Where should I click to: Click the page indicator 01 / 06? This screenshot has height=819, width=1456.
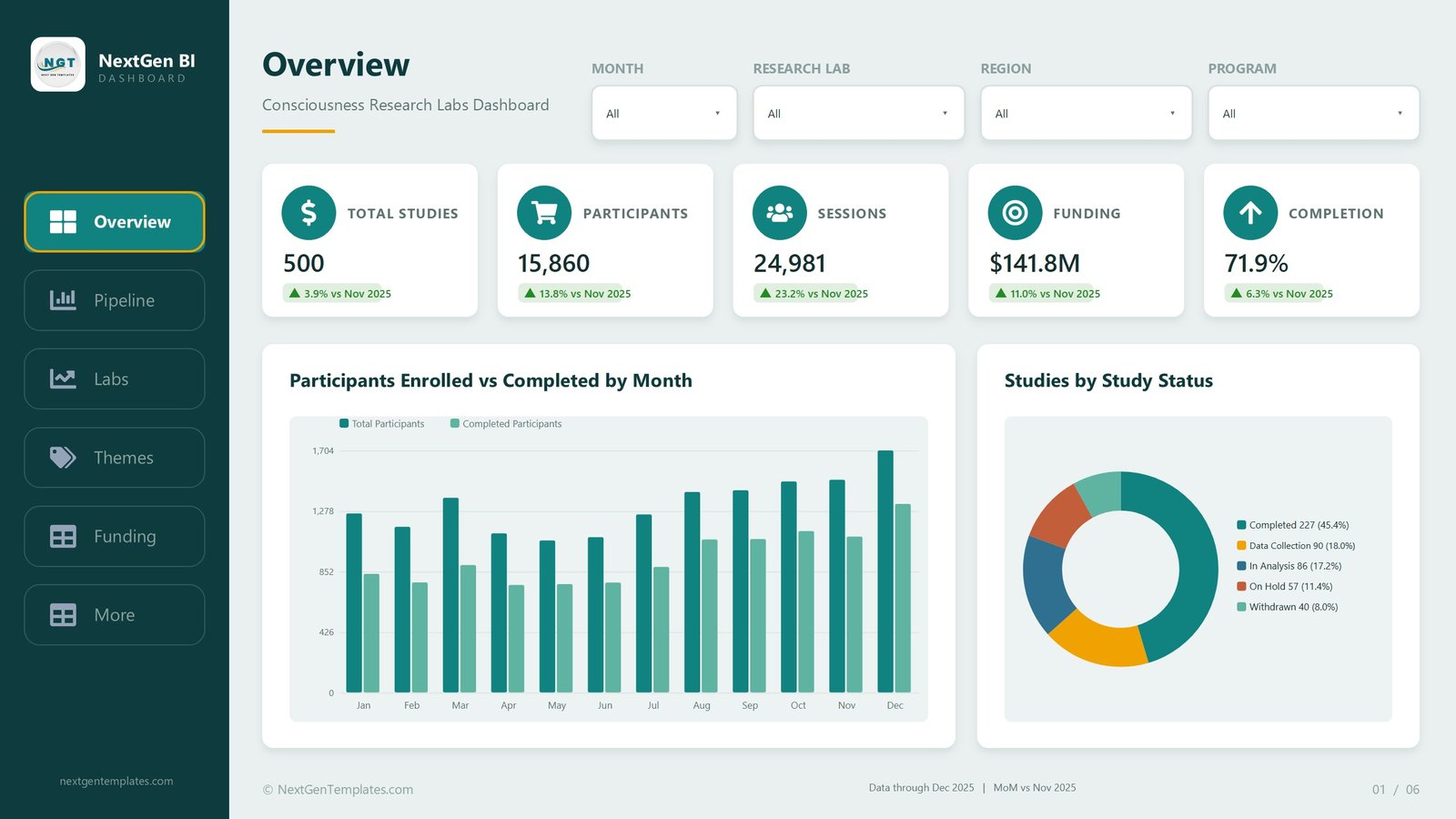(x=1396, y=790)
